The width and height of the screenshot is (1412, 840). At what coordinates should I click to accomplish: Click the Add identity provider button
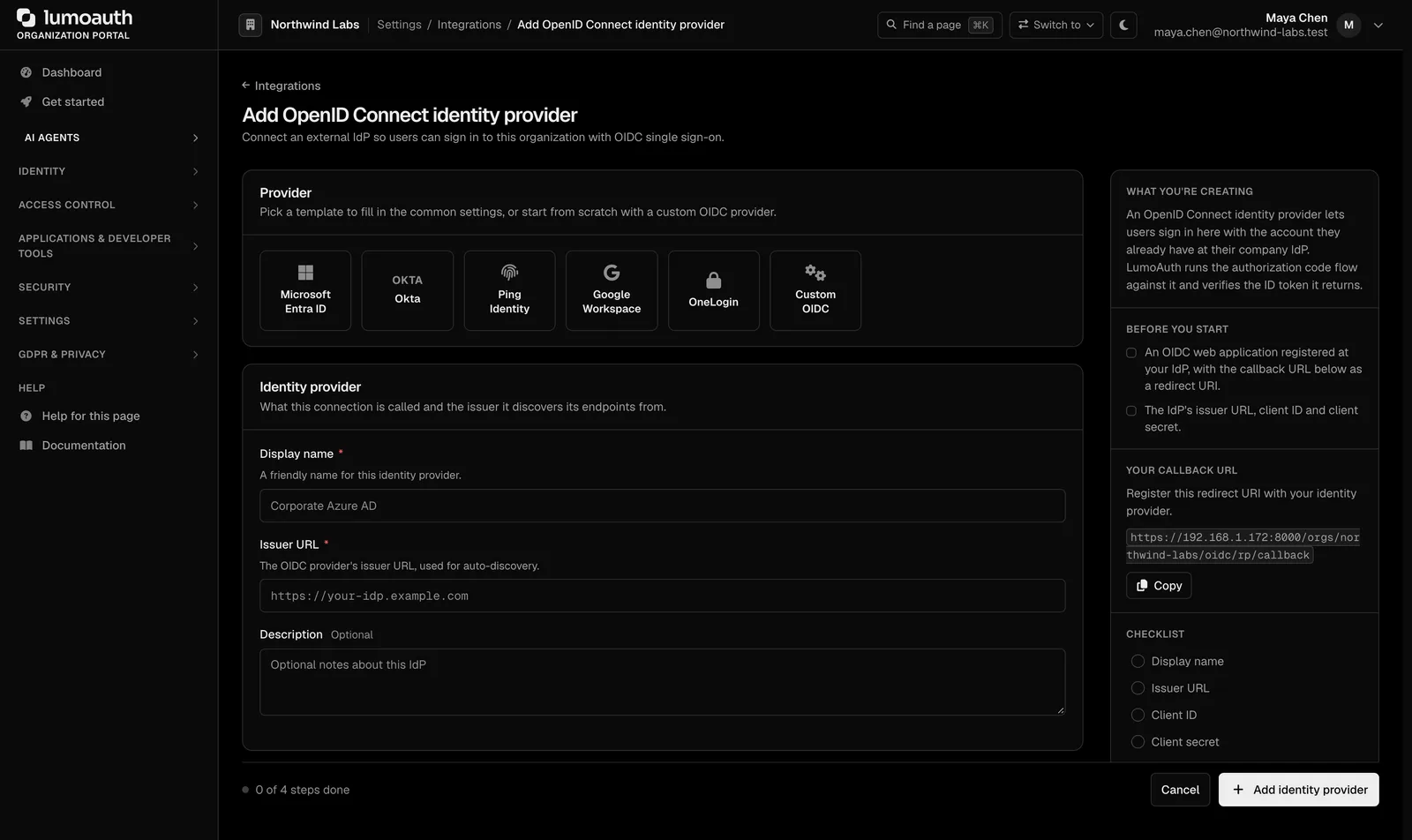[x=1298, y=790]
